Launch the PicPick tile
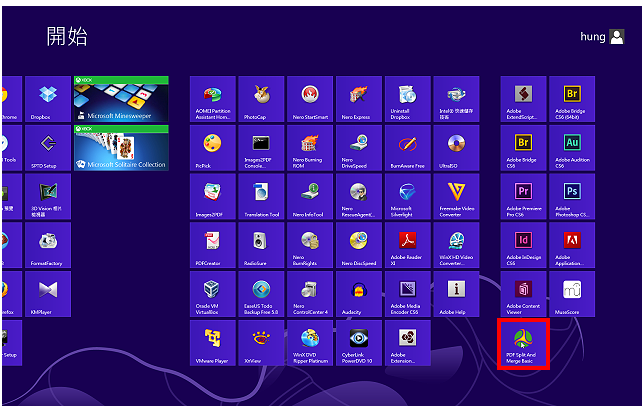This screenshot has width=644, height=406. pos(213,148)
